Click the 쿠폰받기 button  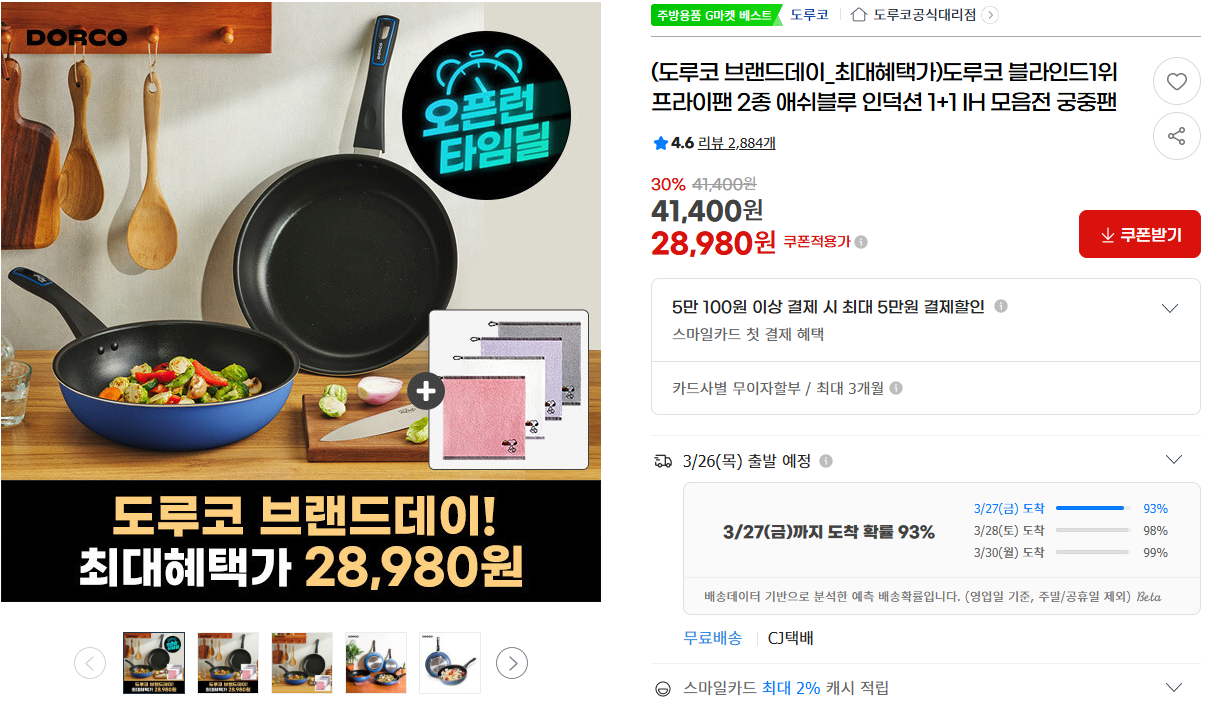point(1140,235)
